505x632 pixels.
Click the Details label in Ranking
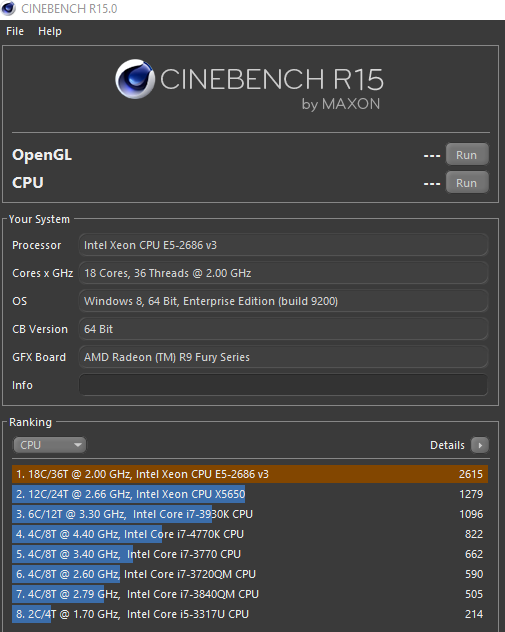tap(447, 445)
